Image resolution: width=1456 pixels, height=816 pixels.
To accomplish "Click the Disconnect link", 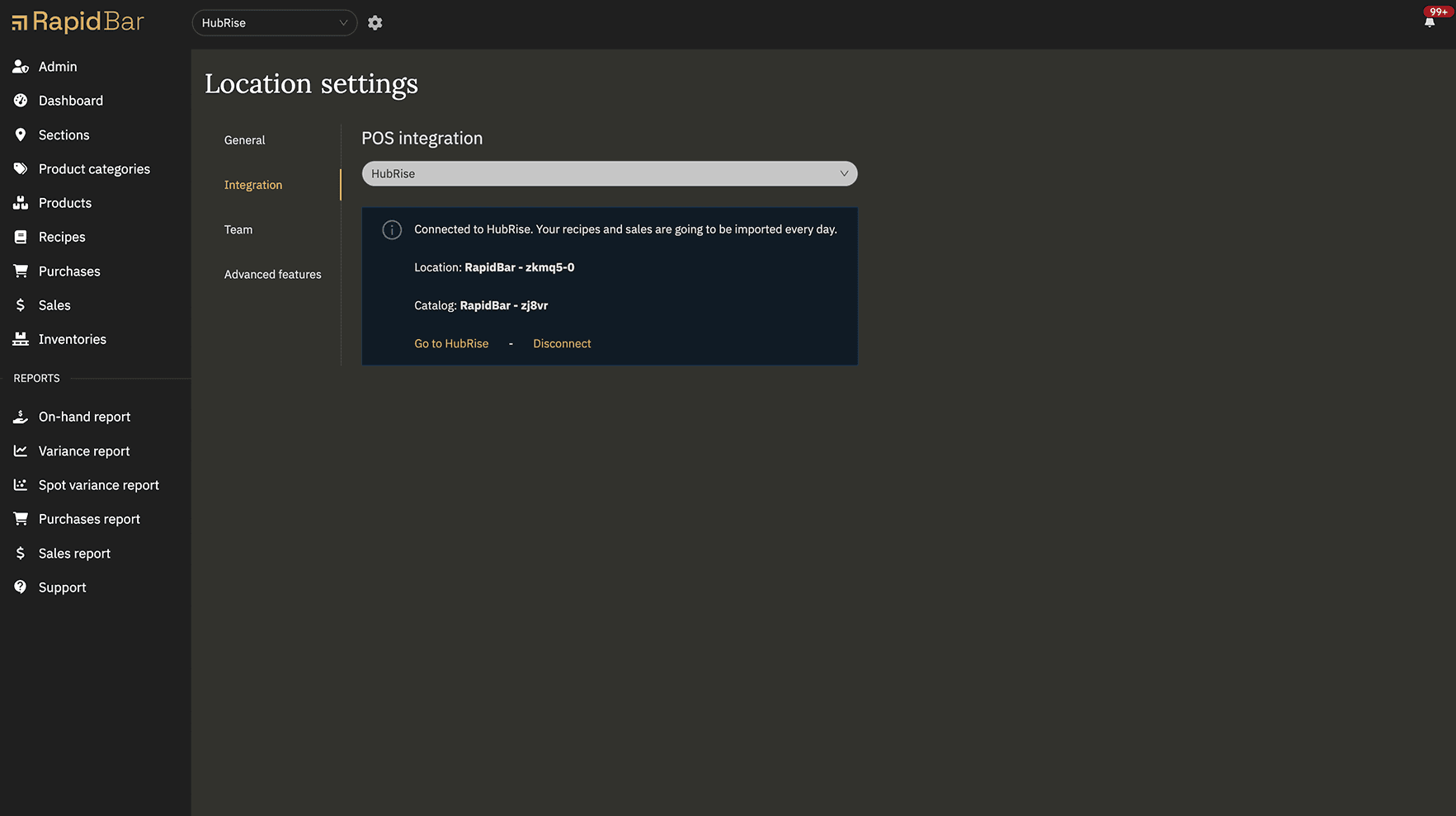I will [562, 343].
